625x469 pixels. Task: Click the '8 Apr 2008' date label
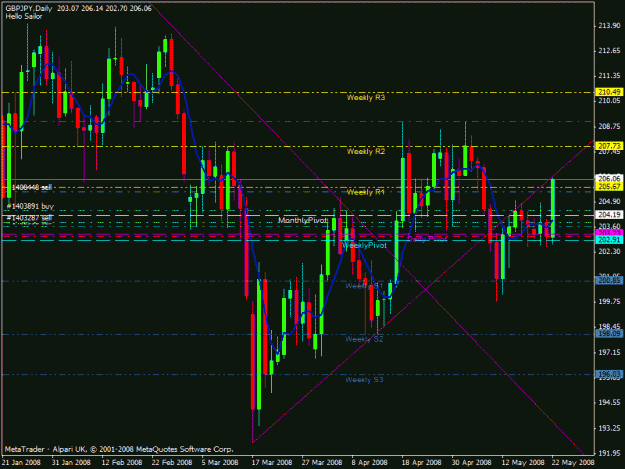[x=369, y=463]
